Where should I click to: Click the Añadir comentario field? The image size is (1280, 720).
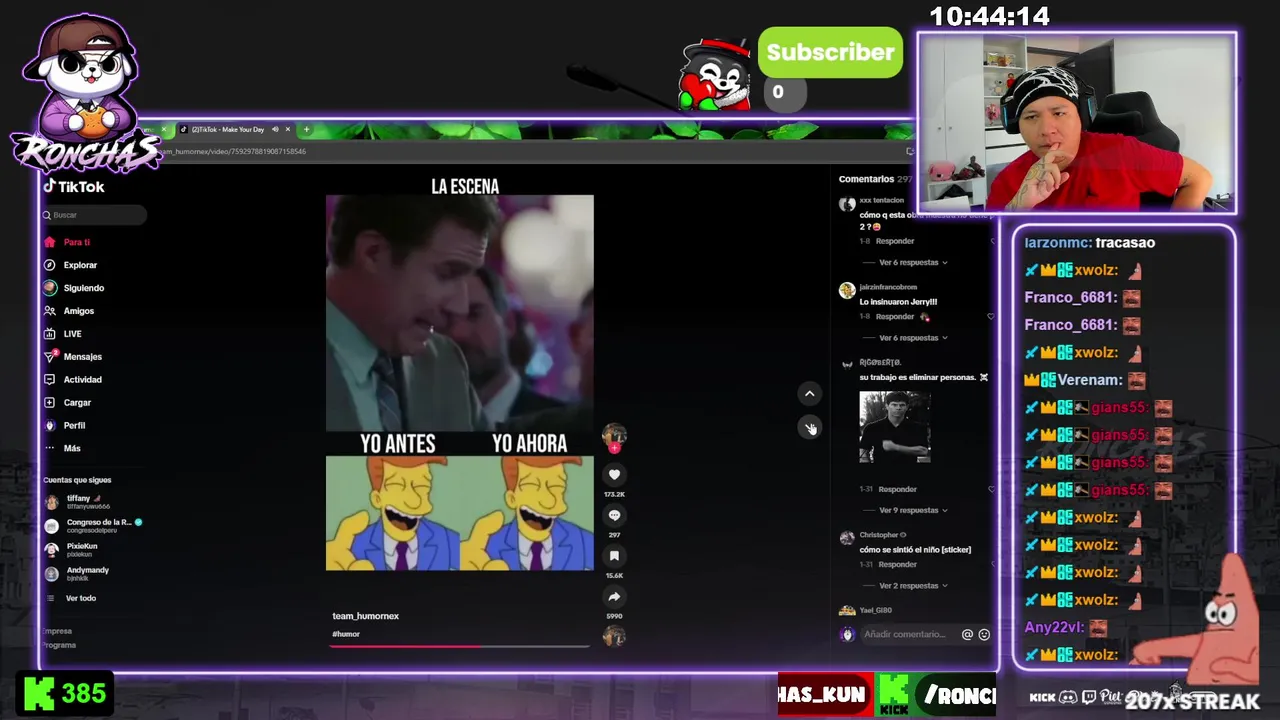(904, 634)
